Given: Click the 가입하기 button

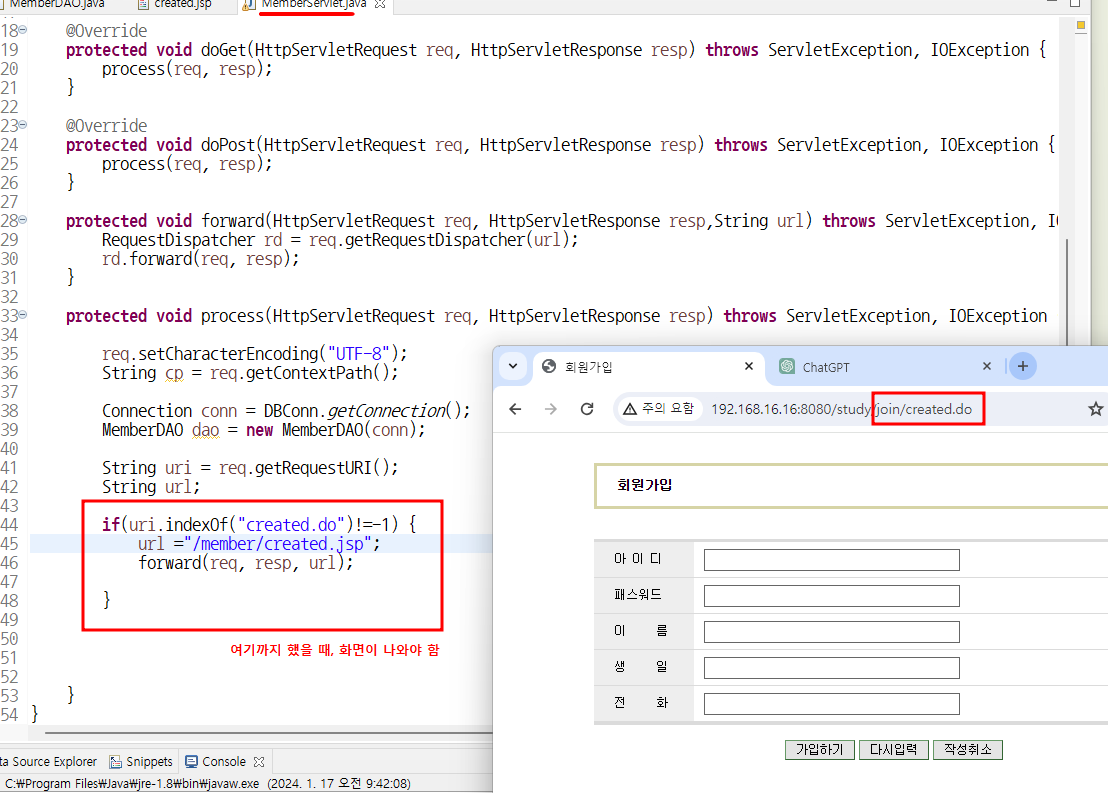Looking at the screenshot, I should (x=820, y=749).
